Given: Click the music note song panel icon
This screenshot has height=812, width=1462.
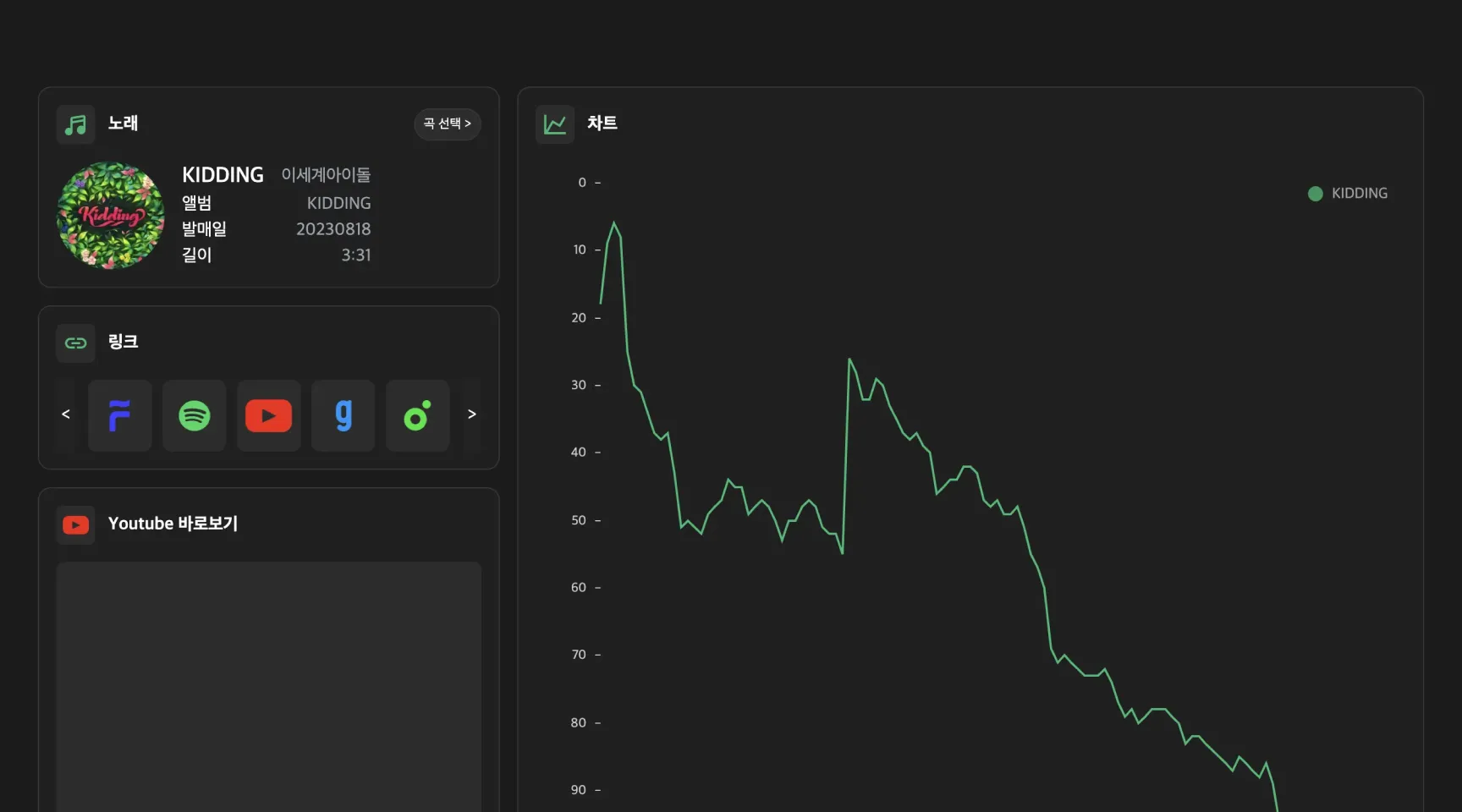Looking at the screenshot, I should [76, 124].
